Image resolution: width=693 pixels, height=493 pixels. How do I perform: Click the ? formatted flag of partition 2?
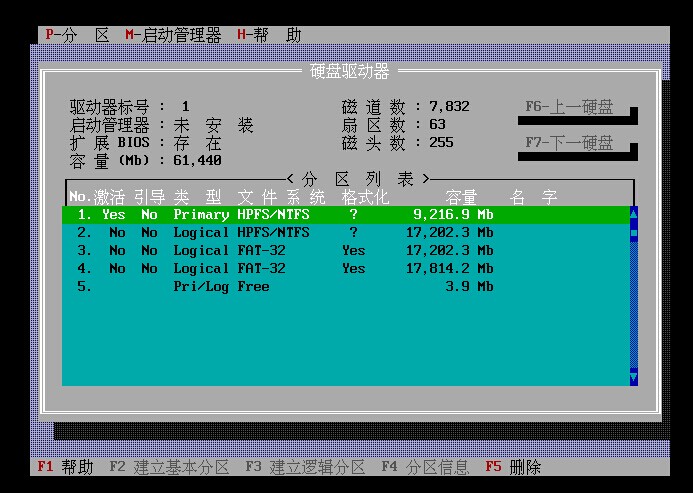coord(354,233)
